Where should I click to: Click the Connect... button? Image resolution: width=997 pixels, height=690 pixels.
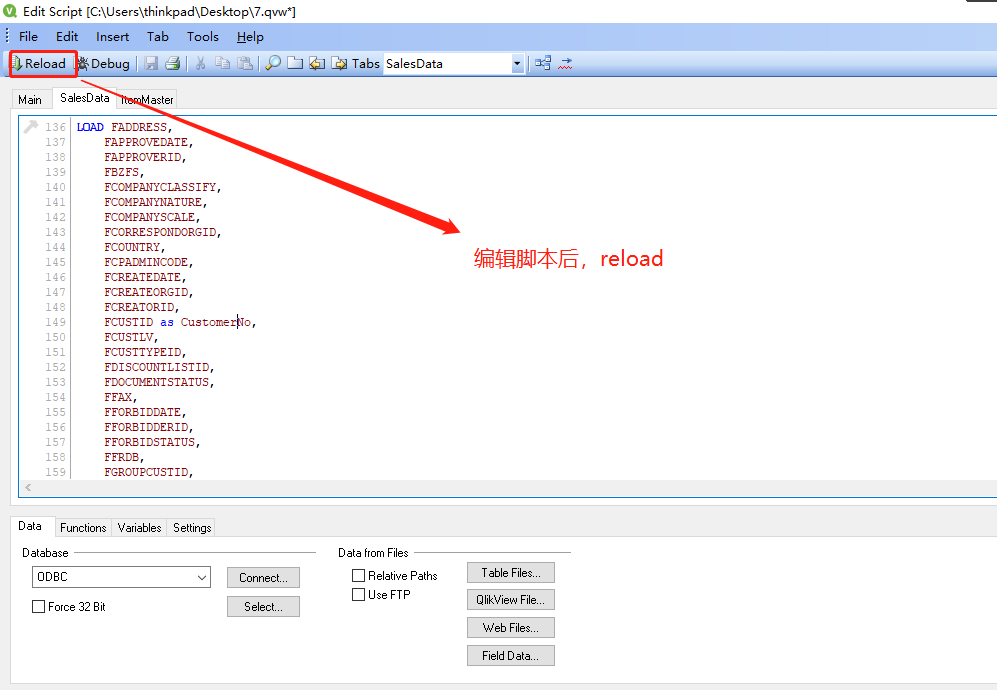[x=263, y=577]
